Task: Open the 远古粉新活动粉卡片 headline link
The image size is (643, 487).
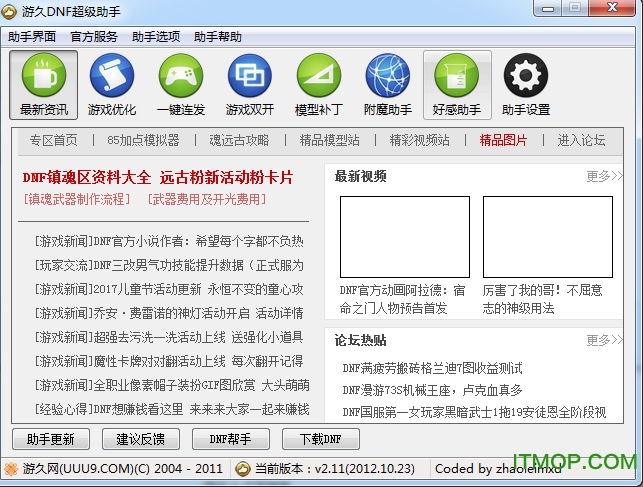Action: pyautogui.click(x=226, y=178)
